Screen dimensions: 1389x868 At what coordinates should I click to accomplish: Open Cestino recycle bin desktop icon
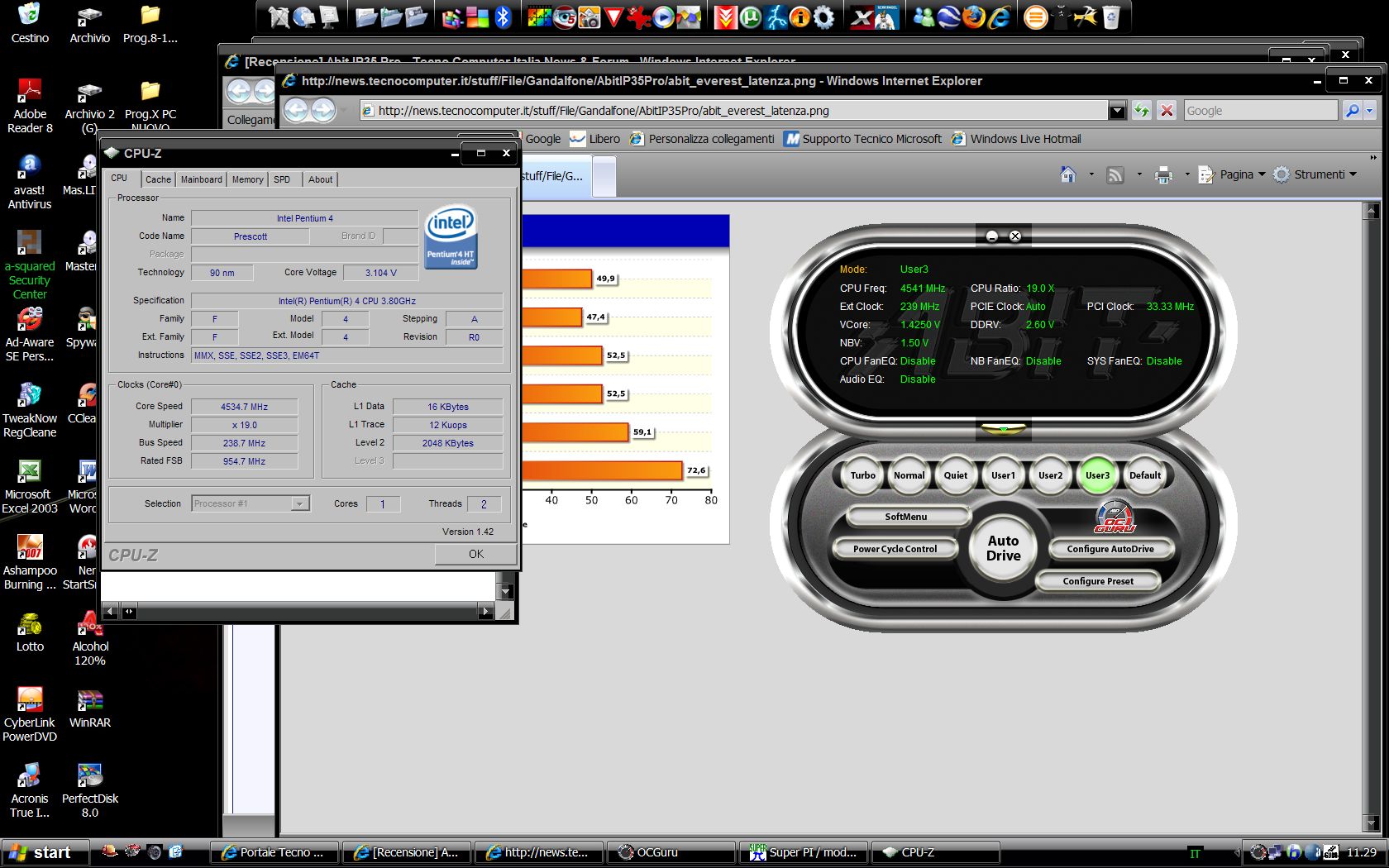point(30,23)
